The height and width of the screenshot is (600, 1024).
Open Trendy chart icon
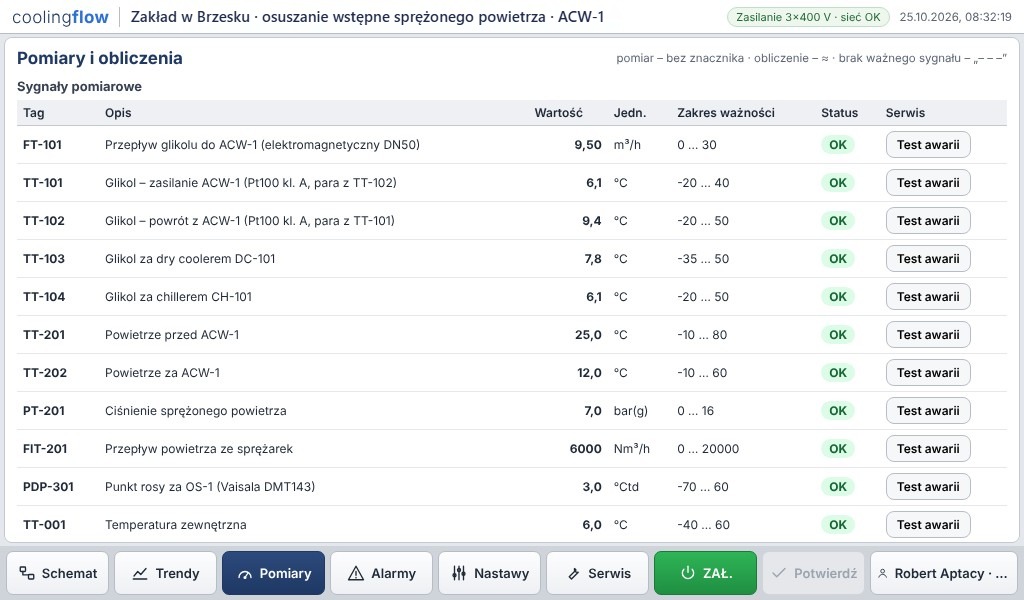[x=140, y=573]
